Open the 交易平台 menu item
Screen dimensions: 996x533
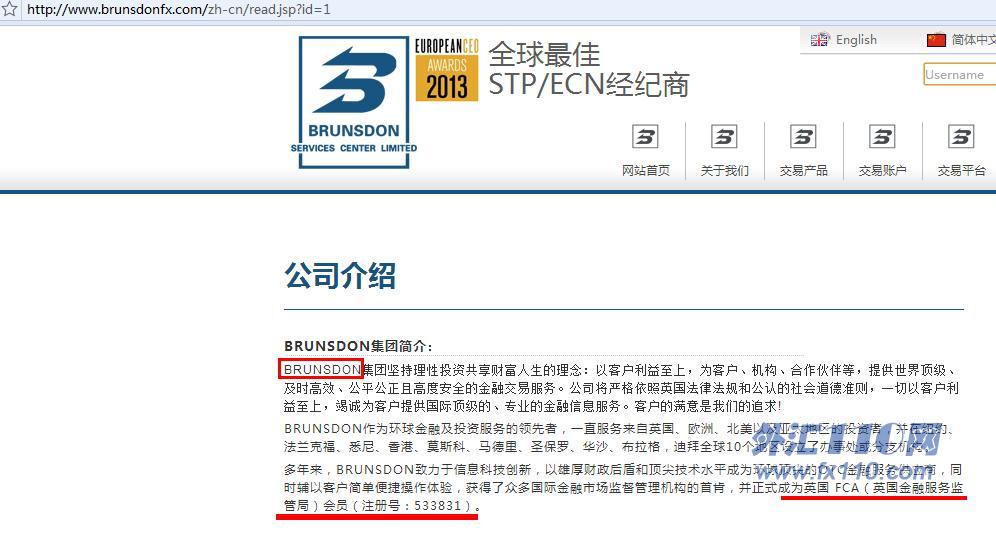pyautogui.click(x=962, y=170)
